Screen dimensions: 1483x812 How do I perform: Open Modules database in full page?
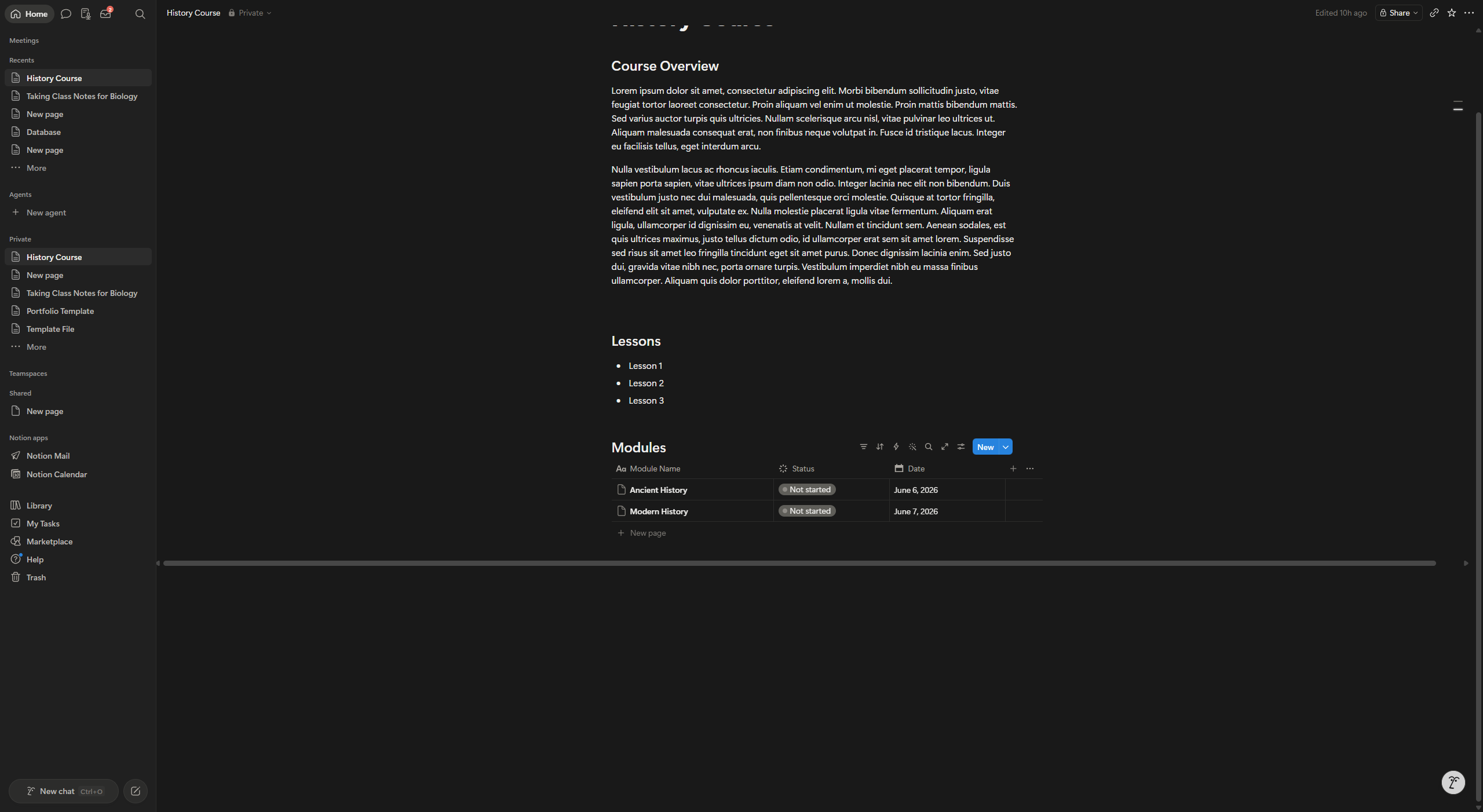(x=944, y=447)
